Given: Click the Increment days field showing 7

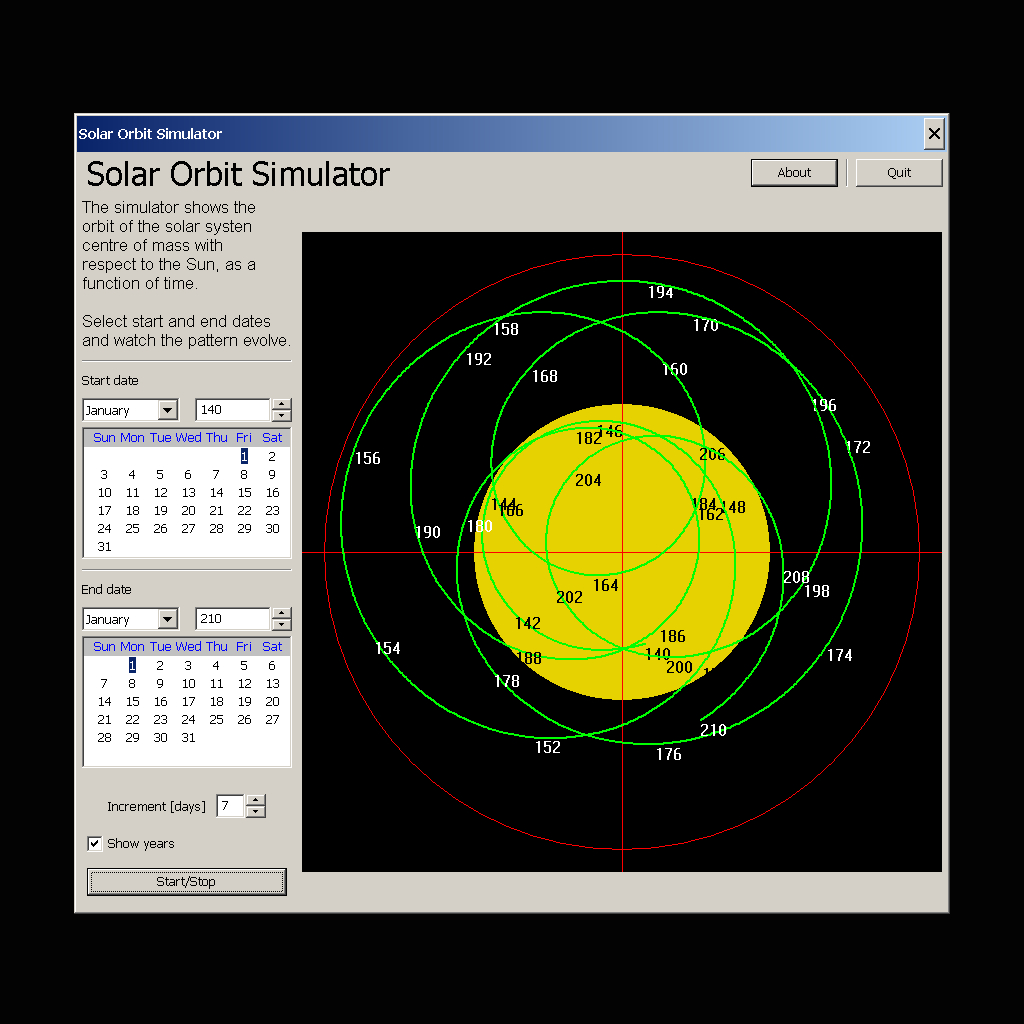Looking at the screenshot, I should (x=230, y=806).
